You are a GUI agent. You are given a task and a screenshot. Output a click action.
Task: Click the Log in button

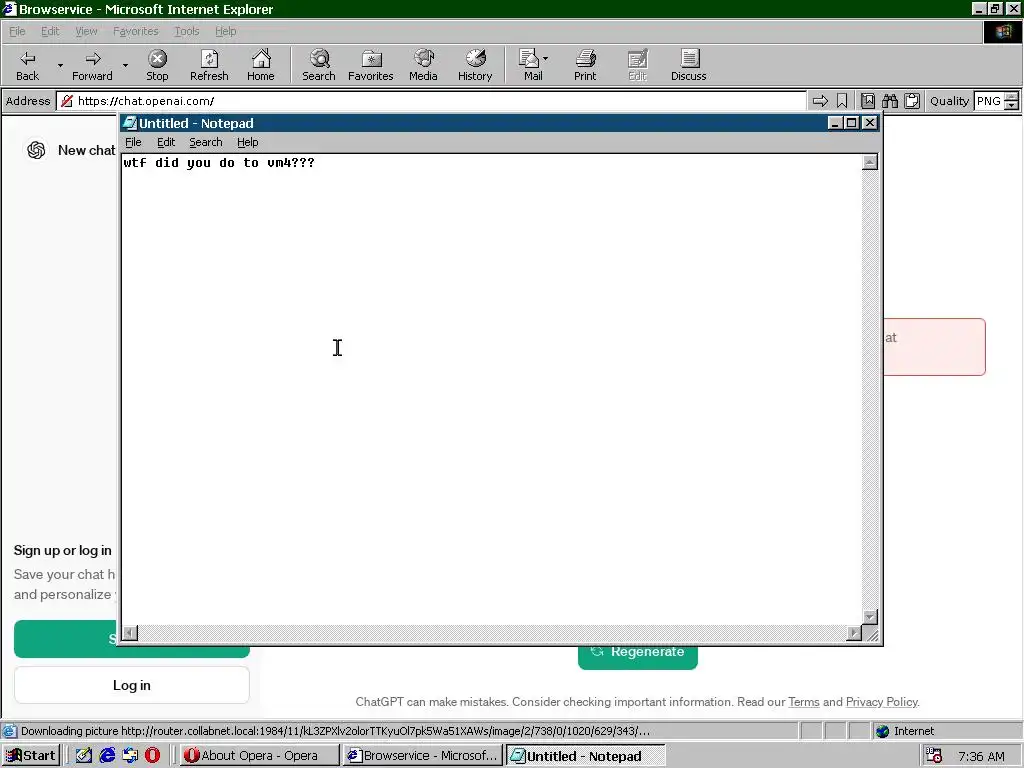point(131,685)
